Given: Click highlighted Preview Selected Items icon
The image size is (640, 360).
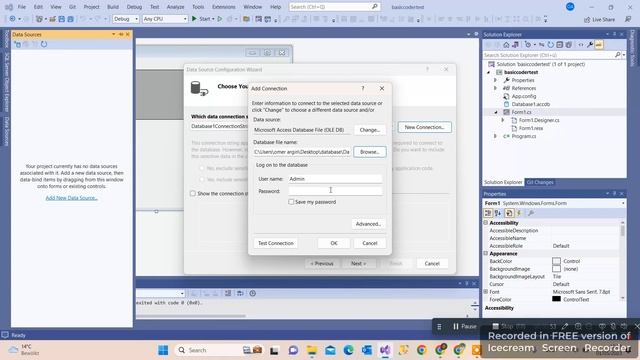Looking at the screenshot, I should click(599, 45).
